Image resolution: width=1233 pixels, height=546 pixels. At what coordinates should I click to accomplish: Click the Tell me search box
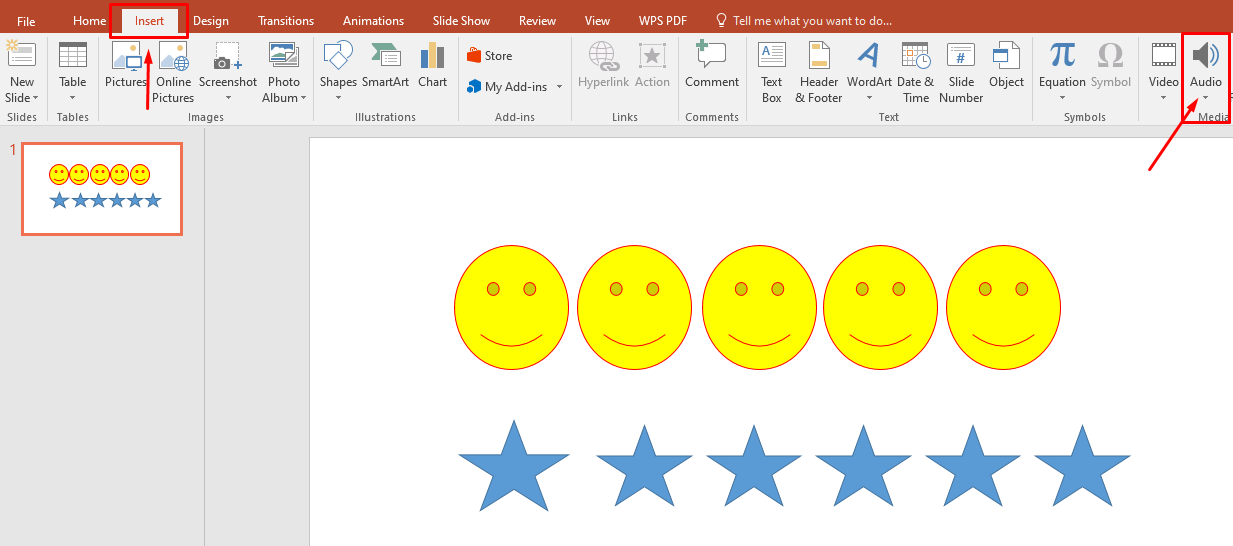click(x=811, y=21)
